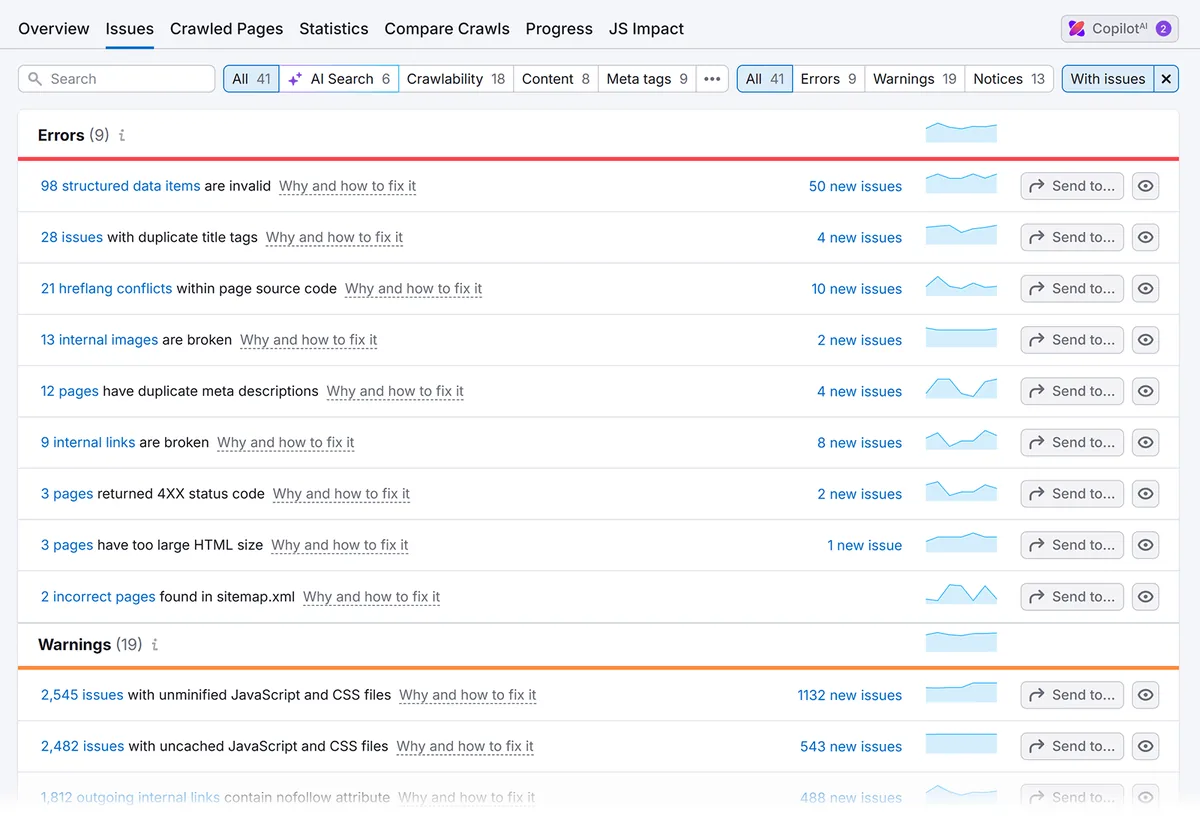This screenshot has height=818, width=1200.
Task: Open Send to for hreflang conflicts
Action: pyautogui.click(x=1072, y=288)
